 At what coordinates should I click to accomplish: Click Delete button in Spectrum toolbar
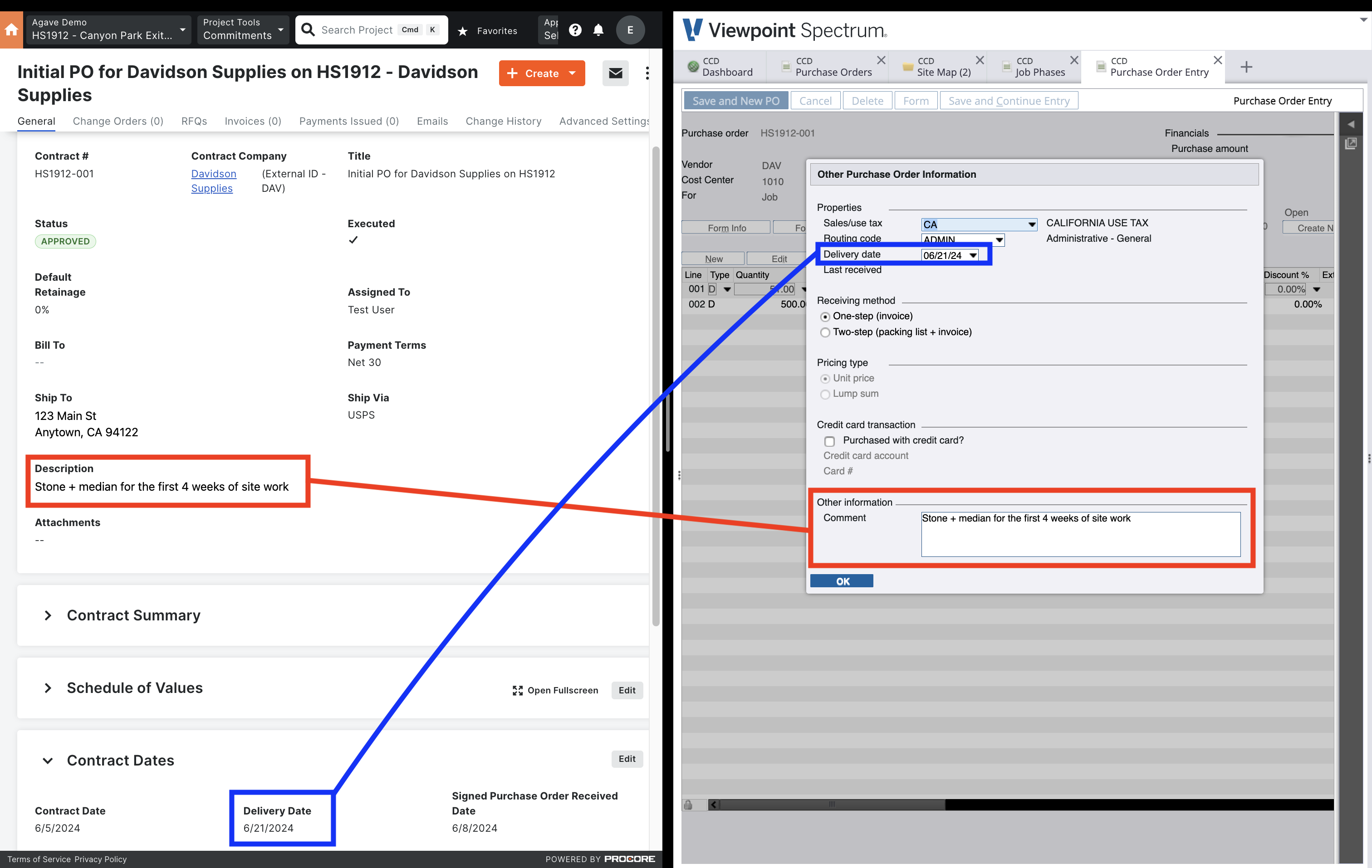coord(867,101)
